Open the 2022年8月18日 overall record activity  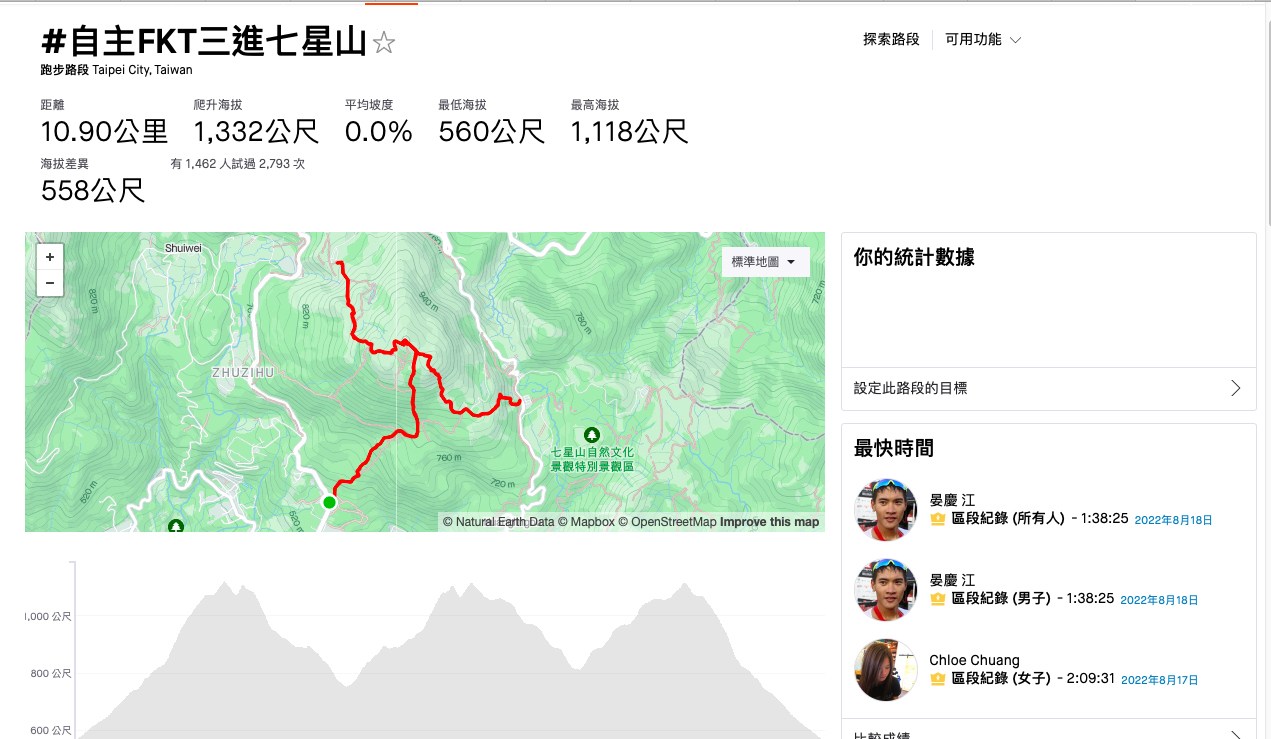tap(1173, 520)
